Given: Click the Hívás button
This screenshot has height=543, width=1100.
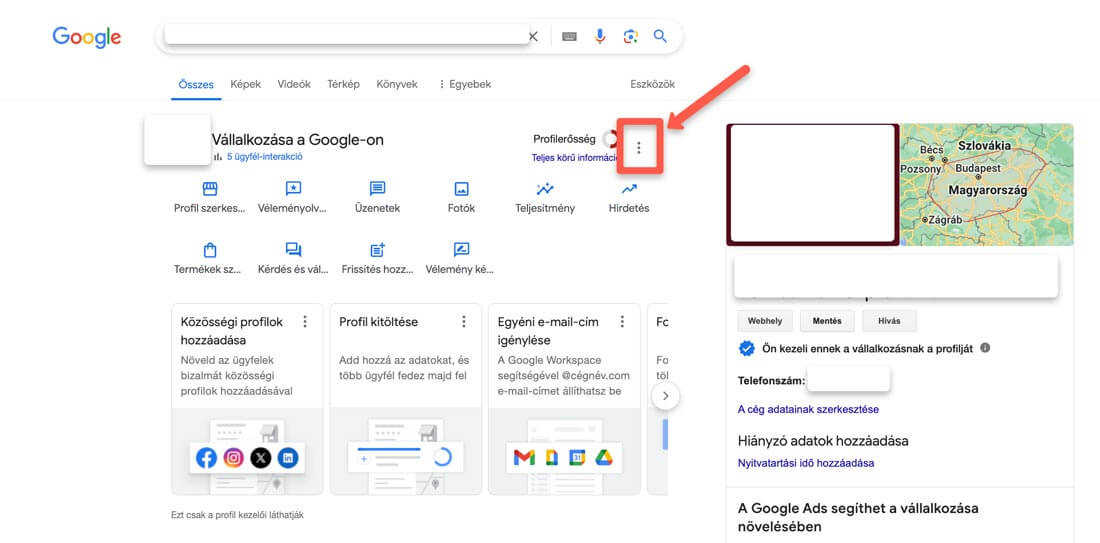Looking at the screenshot, I should [889, 321].
